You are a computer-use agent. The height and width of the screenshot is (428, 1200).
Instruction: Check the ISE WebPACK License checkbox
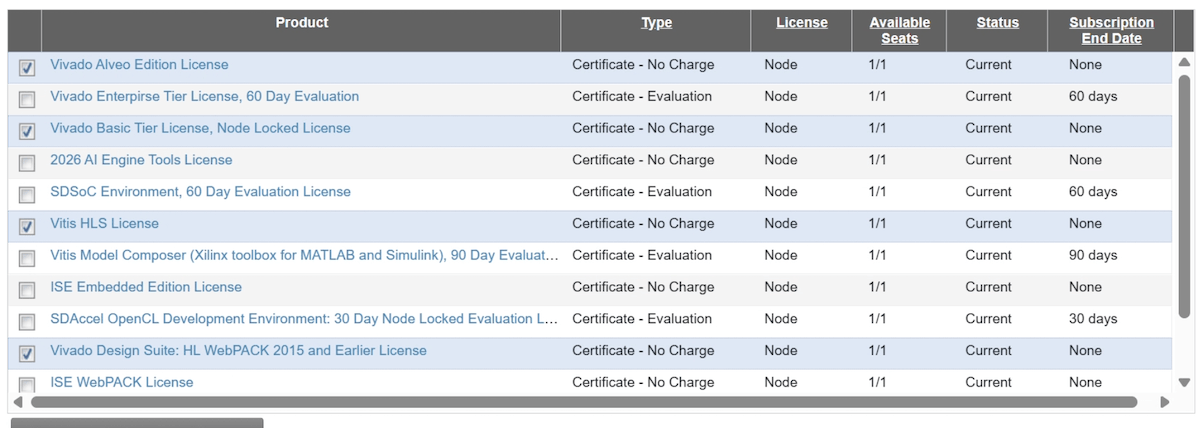click(x=27, y=385)
